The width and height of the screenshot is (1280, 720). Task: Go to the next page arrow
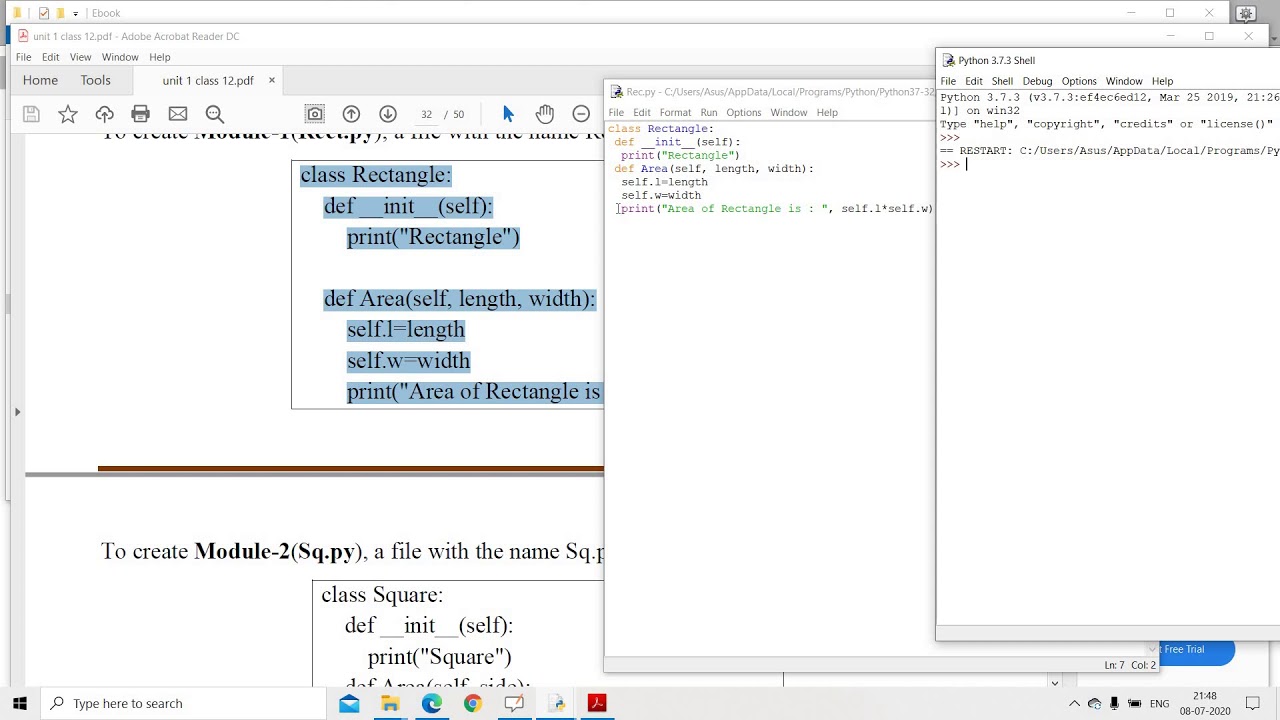coord(388,114)
